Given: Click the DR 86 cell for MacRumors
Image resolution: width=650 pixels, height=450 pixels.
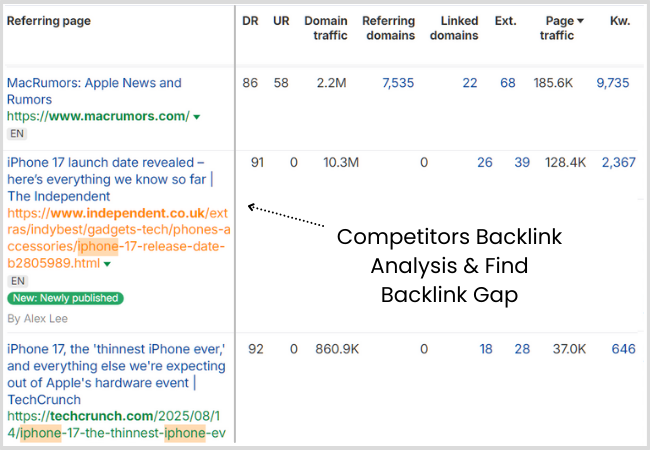Looking at the screenshot, I should pyautogui.click(x=250, y=83).
